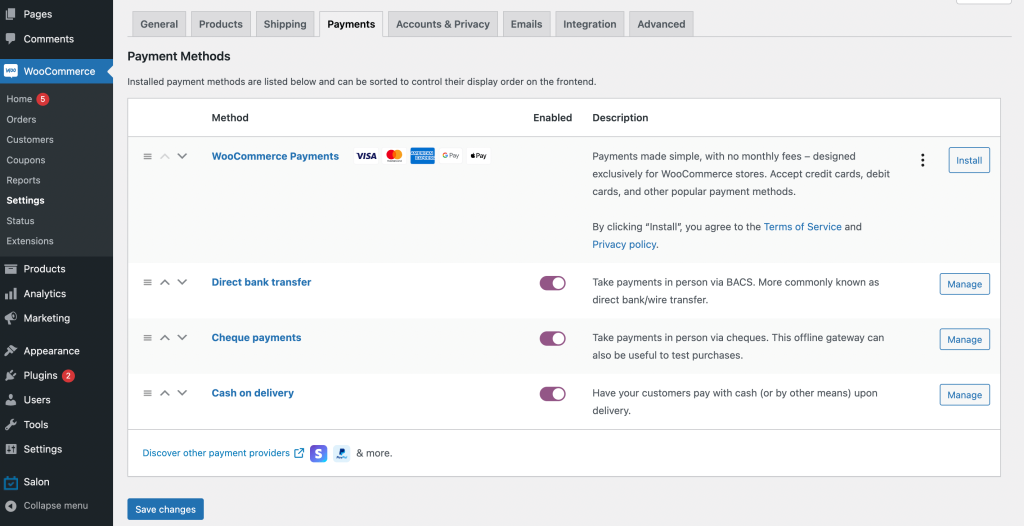
Task: Click the Pages menu icon
Action: pyautogui.click(x=10, y=14)
